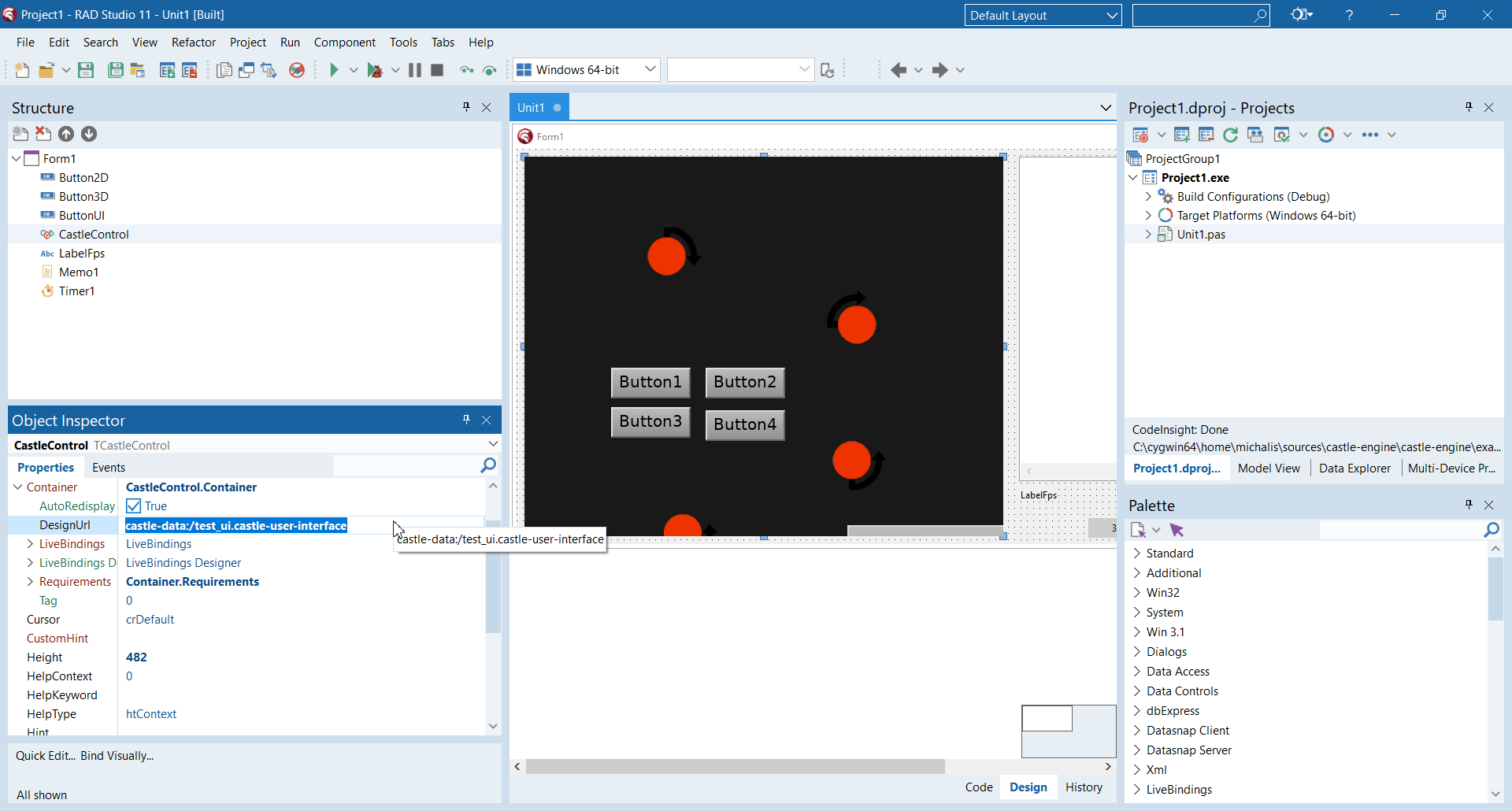Image resolution: width=1512 pixels, height=811 pixels.
Task: Open the Component menu
Action: tap(345, 42)
